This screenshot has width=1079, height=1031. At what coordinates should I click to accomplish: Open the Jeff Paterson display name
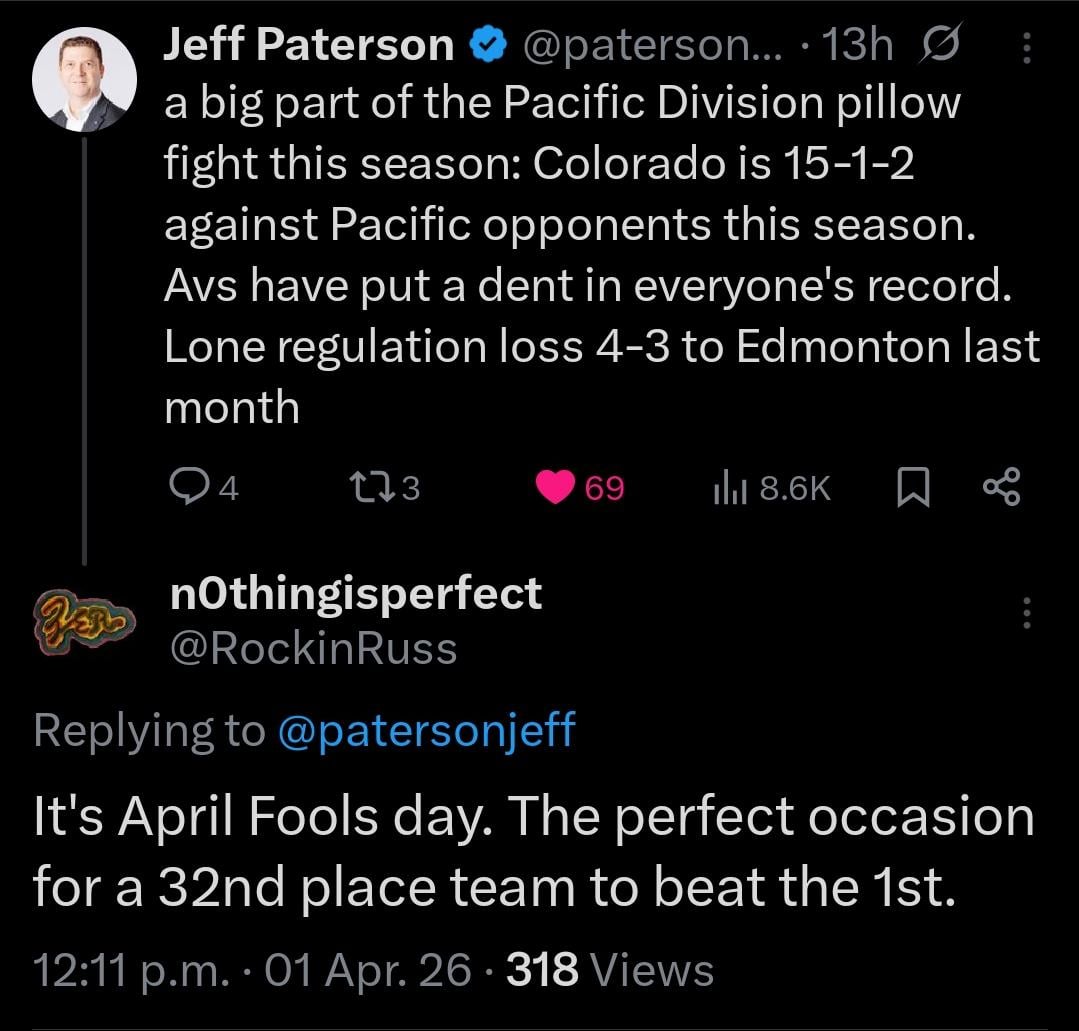point(309,45)
